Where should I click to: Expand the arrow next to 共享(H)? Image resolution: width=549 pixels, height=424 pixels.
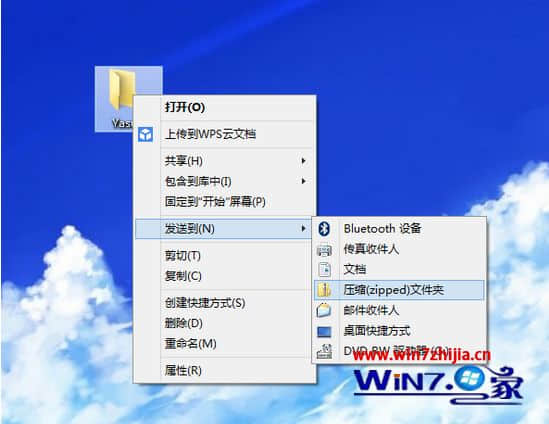click(x=303, y=161)
